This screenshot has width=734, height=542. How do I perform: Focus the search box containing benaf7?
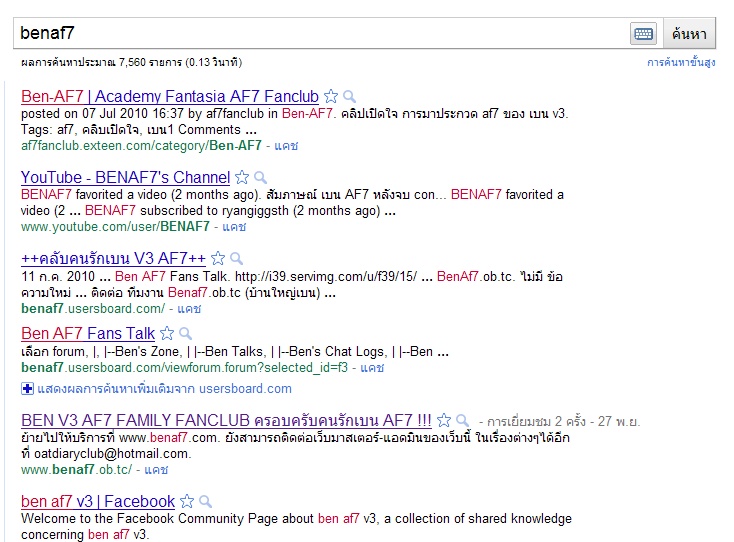(x=322, y=33)
